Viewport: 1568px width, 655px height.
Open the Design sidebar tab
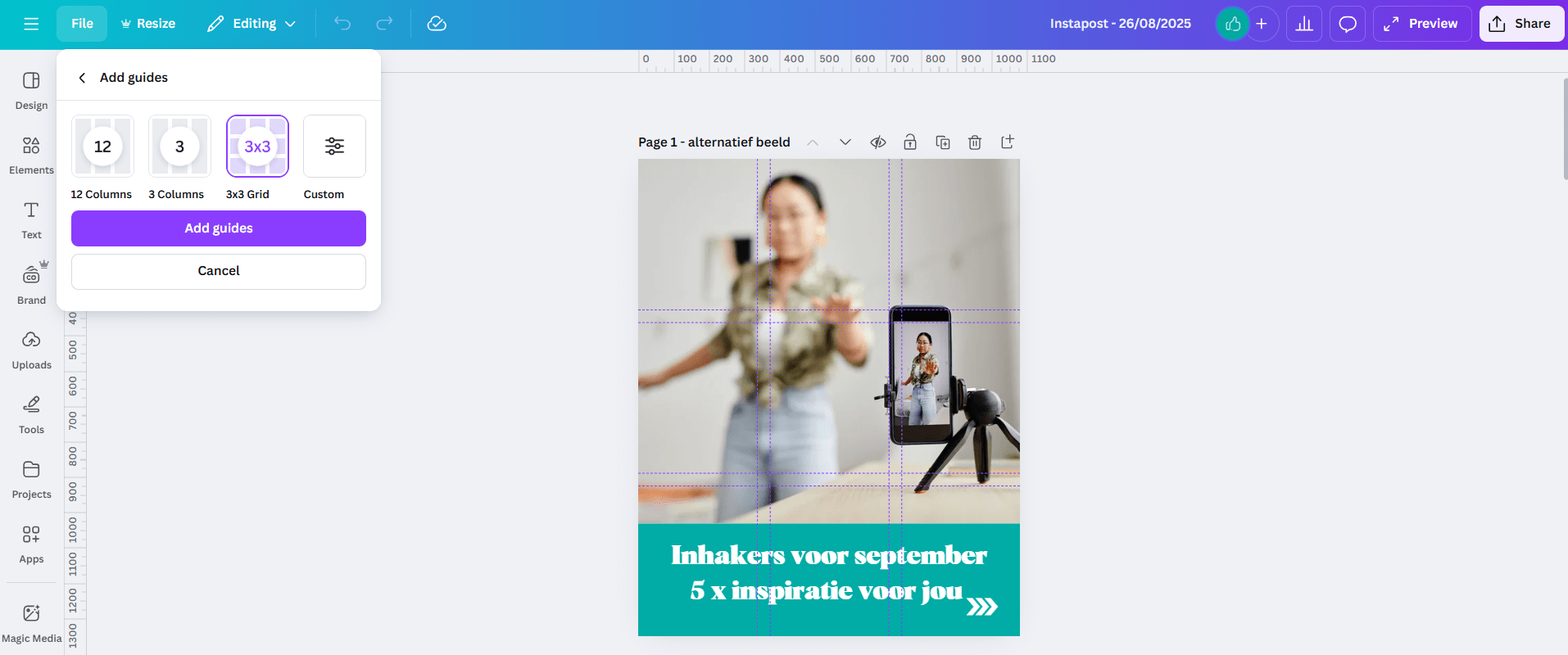click(31, 90)
